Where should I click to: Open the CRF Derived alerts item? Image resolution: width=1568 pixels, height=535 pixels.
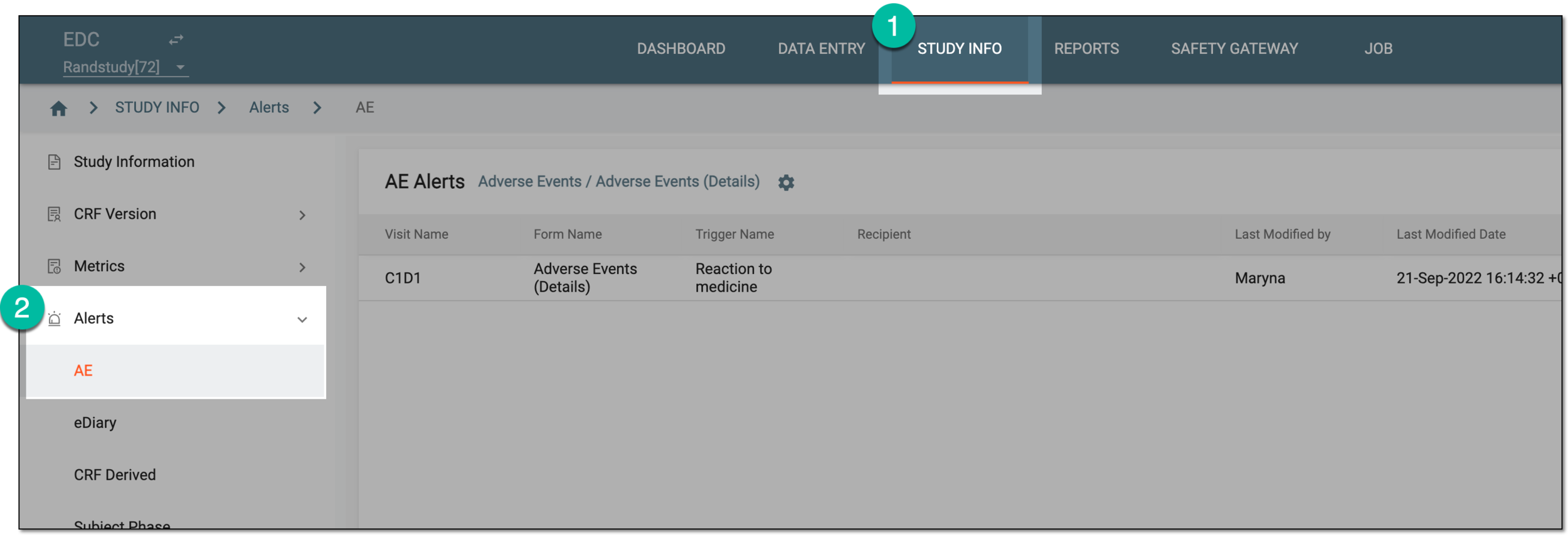click(115, 475)
